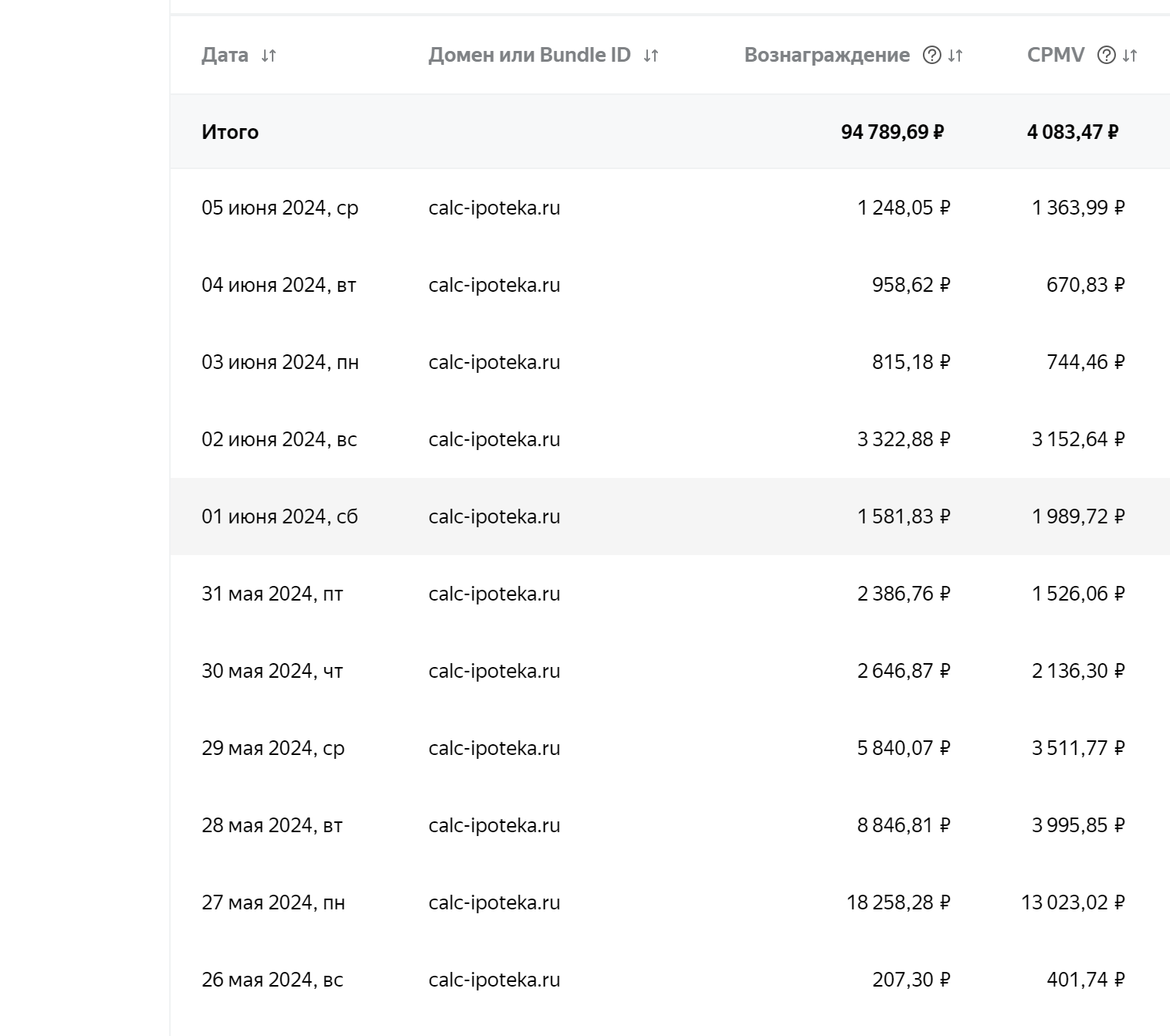The height and width of the screenshot is (1036, 1170).
Task: Click the CPMV header label
Action: tap(1056, 56)
